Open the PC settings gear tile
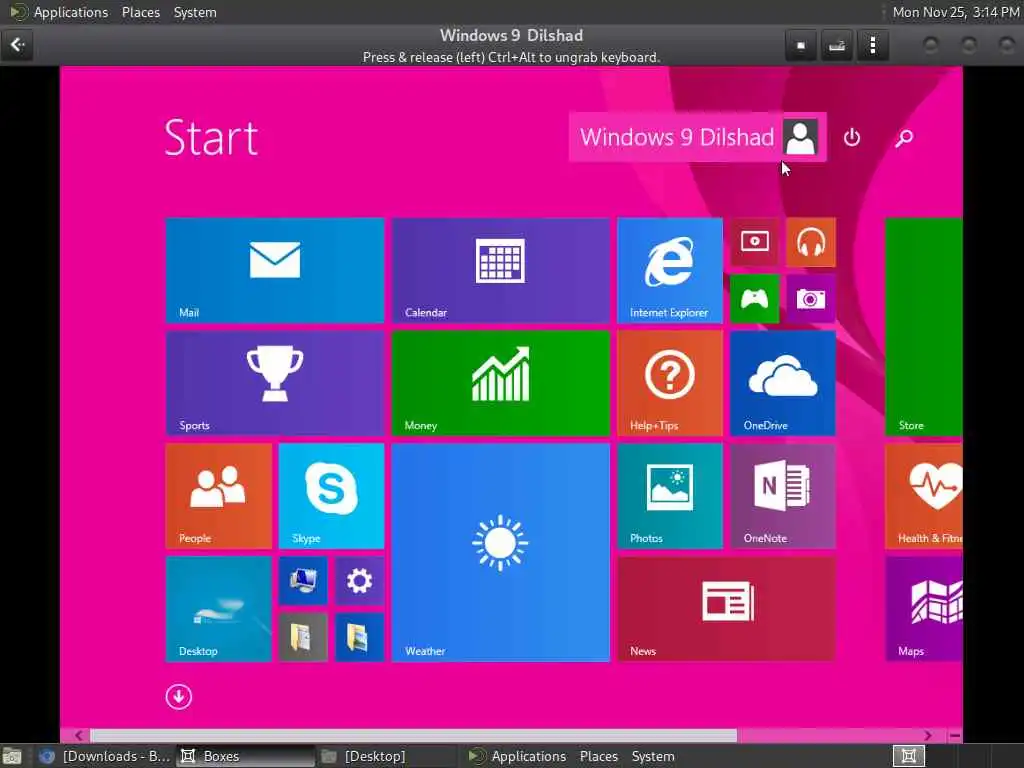 (359, 581)
